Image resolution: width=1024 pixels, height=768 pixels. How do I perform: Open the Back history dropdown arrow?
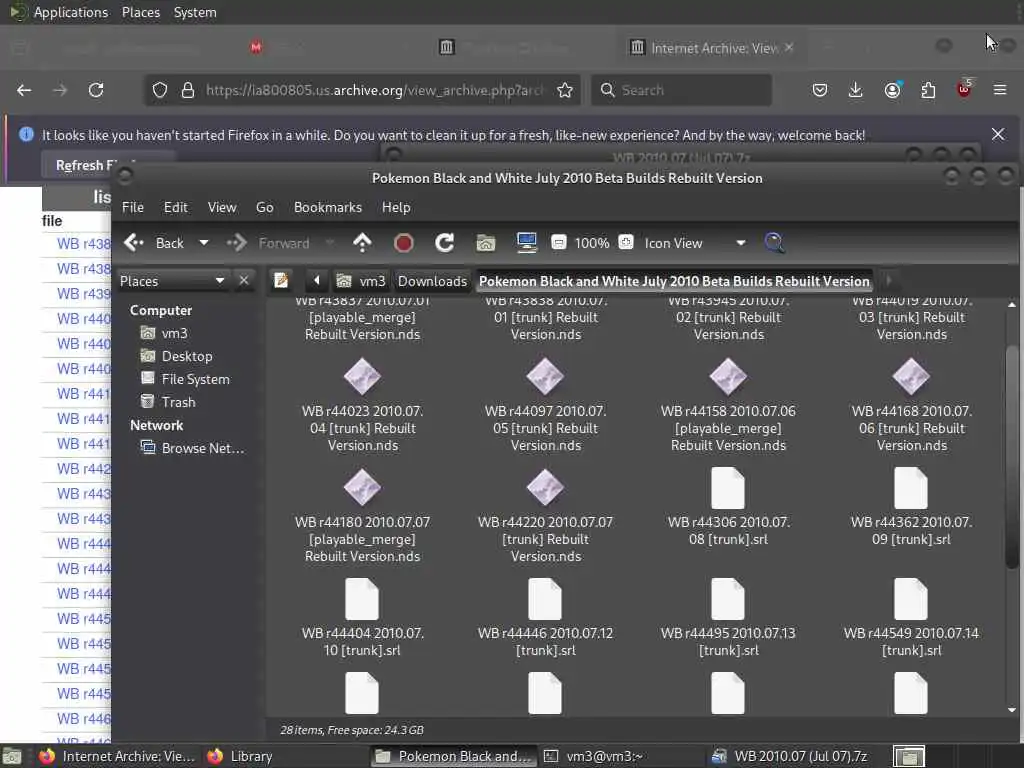pyautogui.click(x=204, y=243)
